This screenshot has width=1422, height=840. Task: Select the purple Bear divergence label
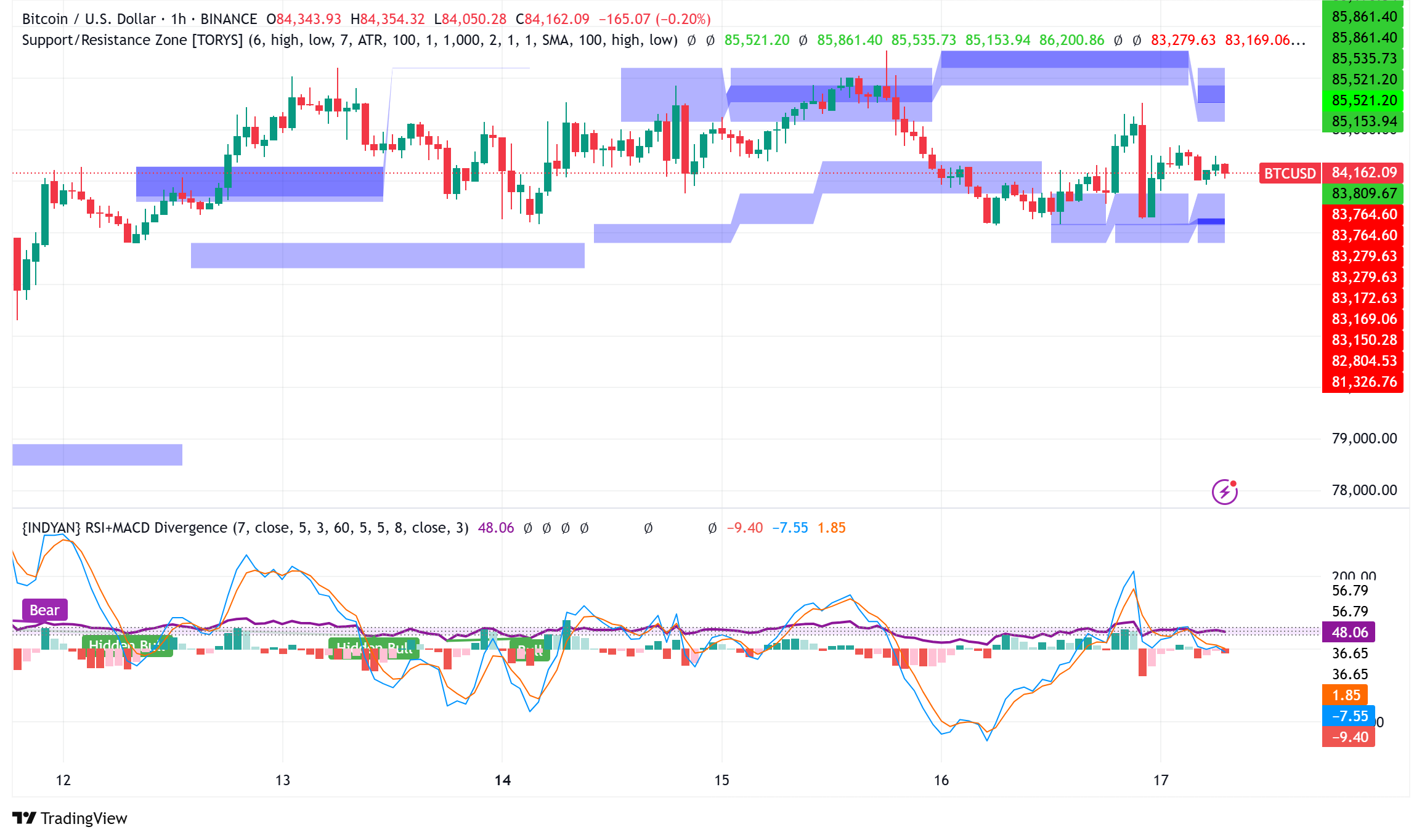pyautogui.click(x=45, y=610)
